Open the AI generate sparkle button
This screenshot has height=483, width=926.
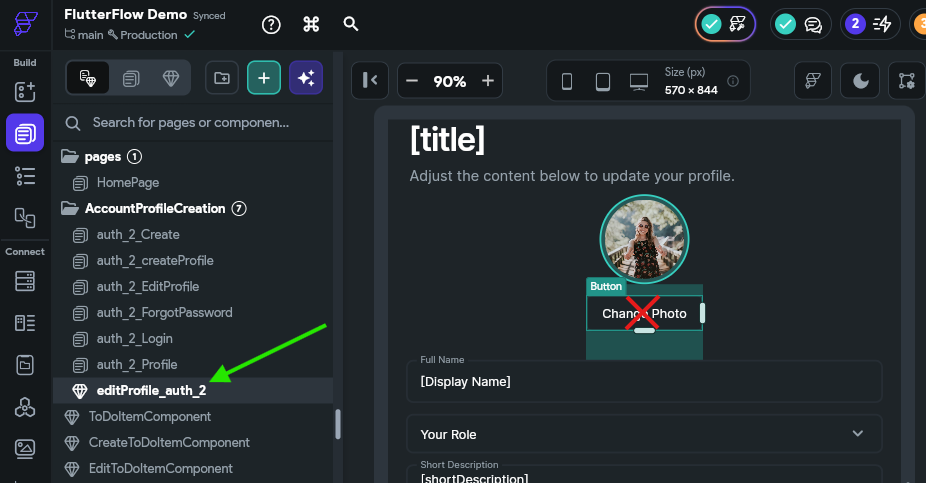click(306, 78)
